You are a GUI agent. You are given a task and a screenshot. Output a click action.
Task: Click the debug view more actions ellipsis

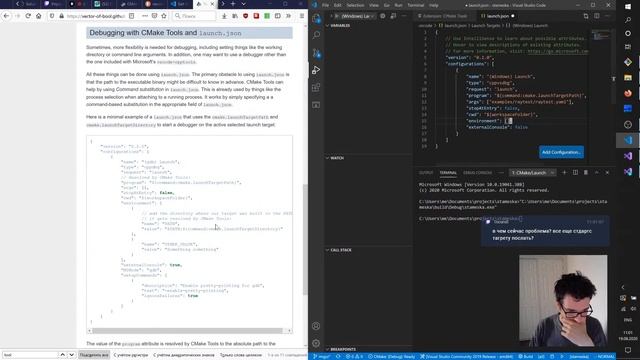[x=404, y=16]
